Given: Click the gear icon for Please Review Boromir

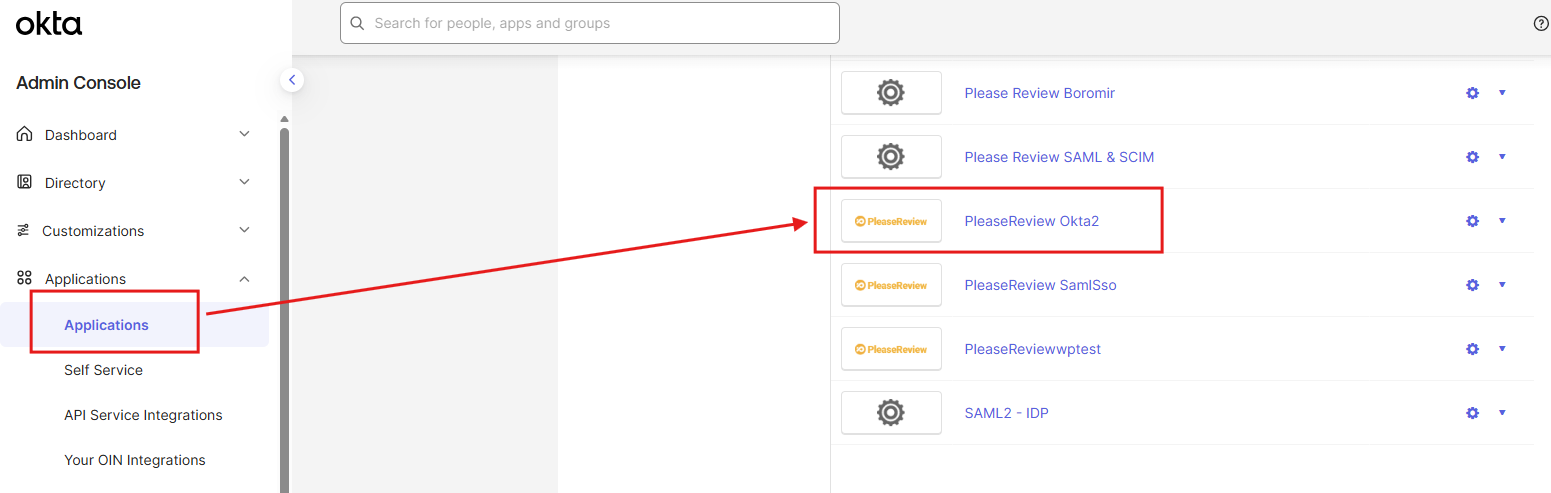Looking at the screenshot, I should click(1472, 93).
